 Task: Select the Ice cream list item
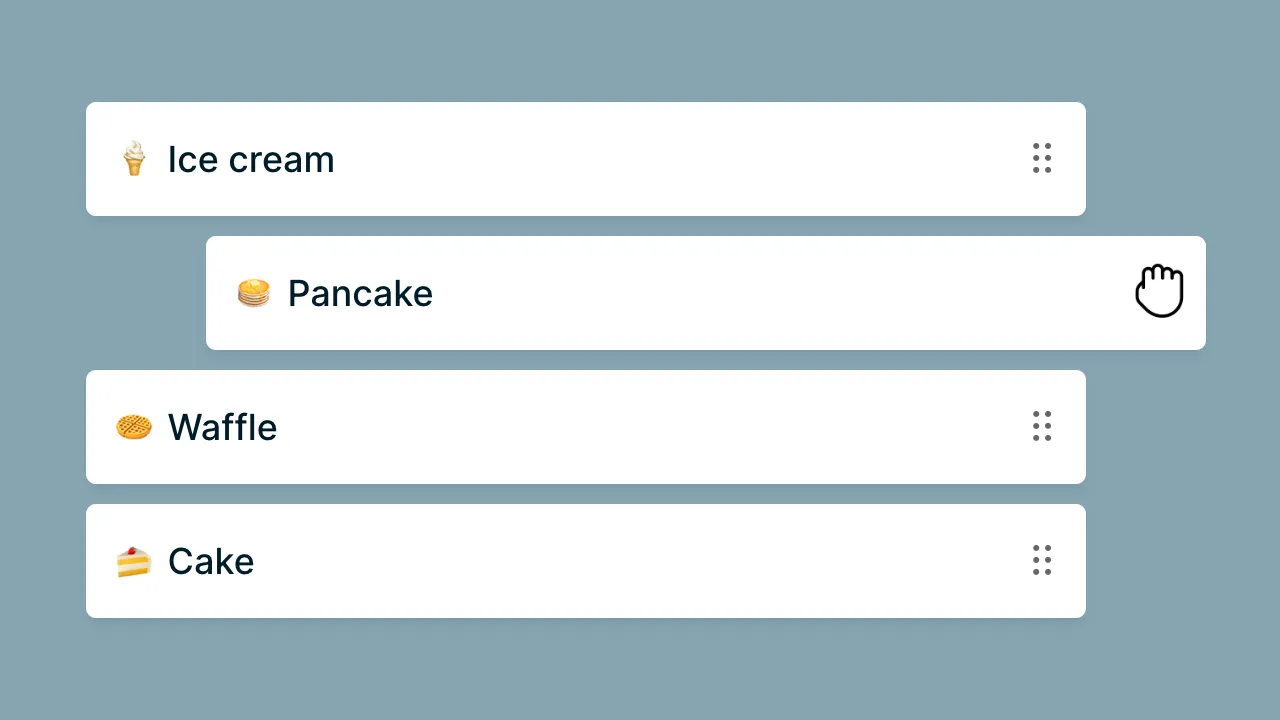586,158
